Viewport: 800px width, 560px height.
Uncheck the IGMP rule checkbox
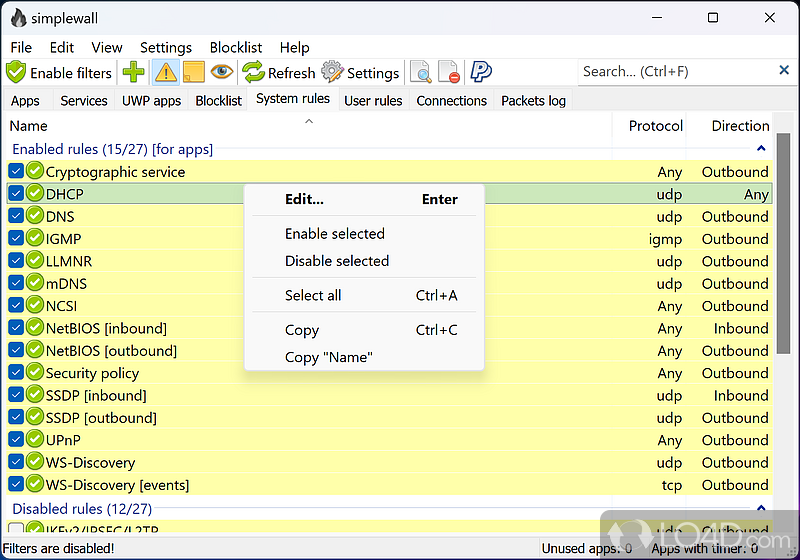(16, 238)
